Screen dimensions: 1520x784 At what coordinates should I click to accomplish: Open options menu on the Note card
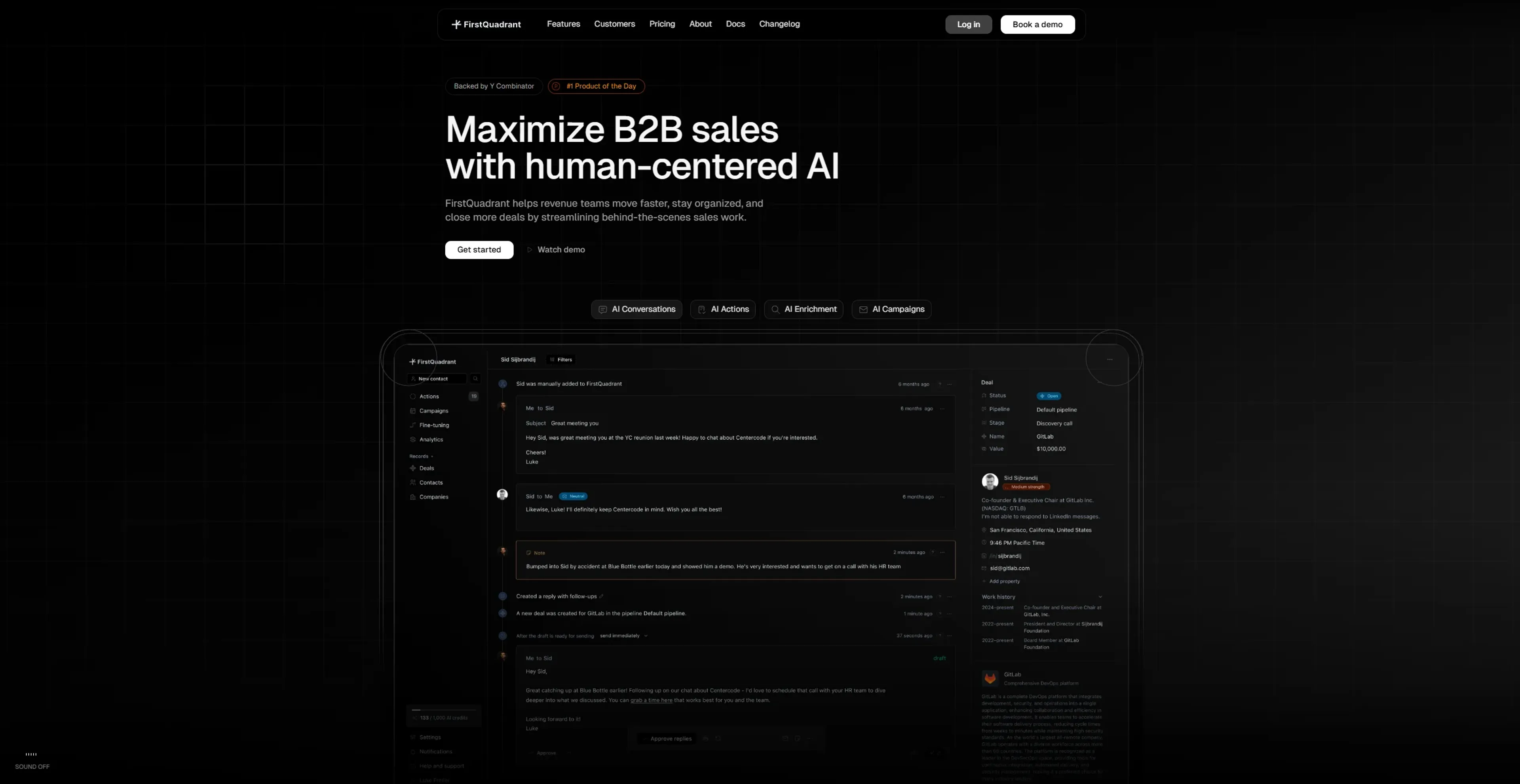point(942,552)
